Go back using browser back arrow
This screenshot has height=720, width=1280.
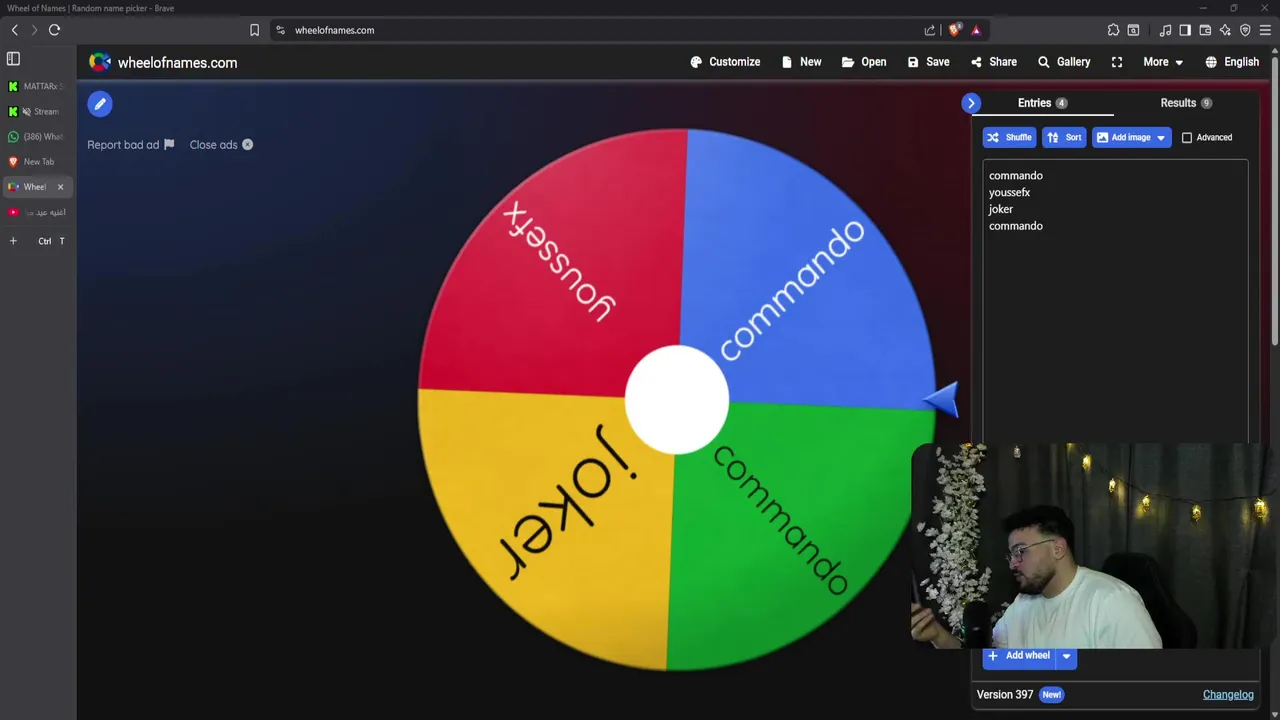15,30
